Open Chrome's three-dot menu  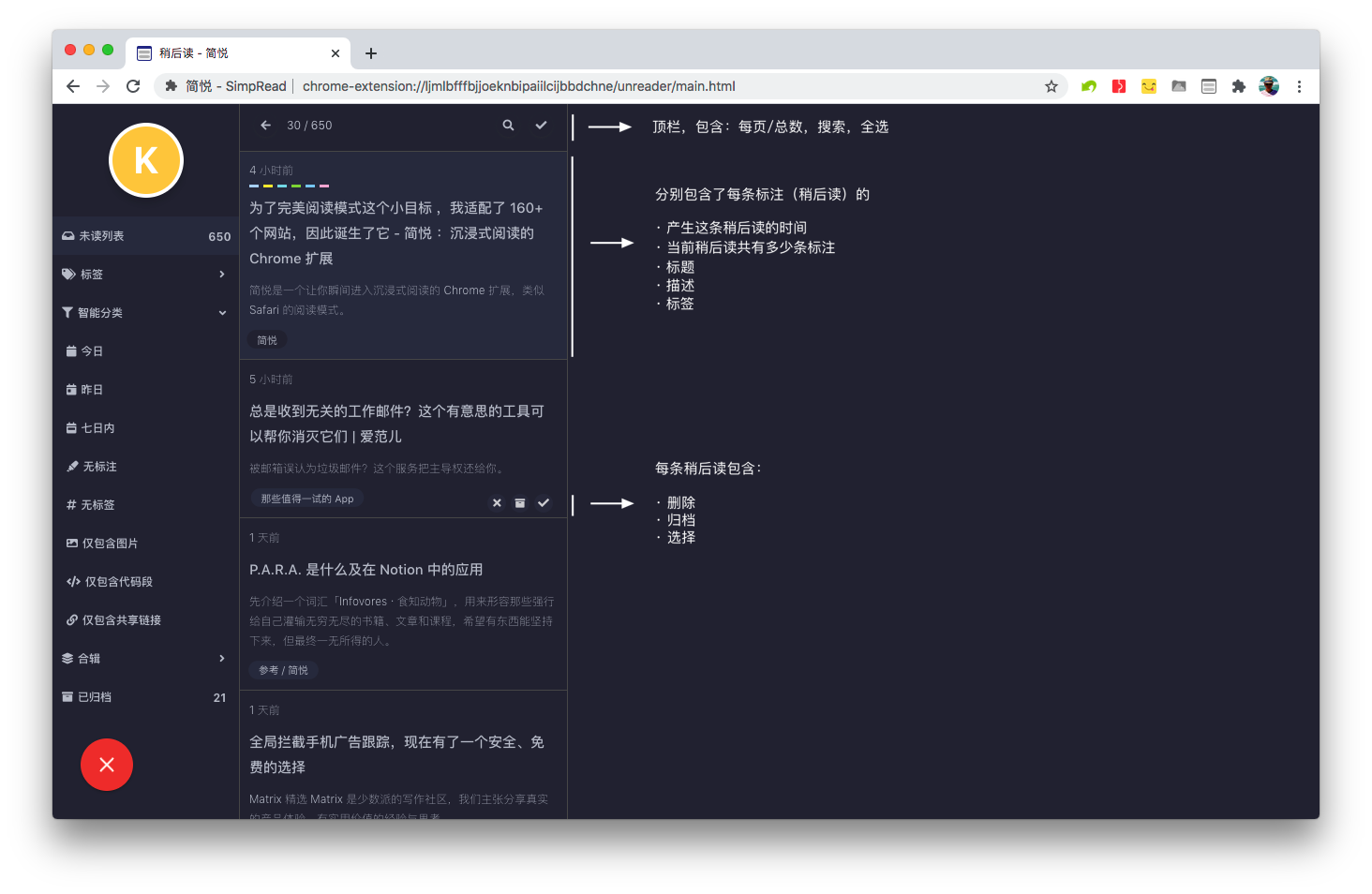(1300, 86)
